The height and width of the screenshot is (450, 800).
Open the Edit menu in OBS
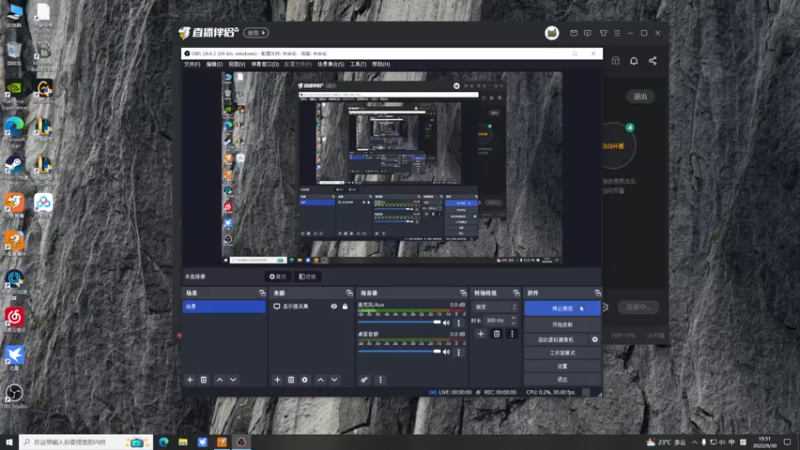(214, 64)
